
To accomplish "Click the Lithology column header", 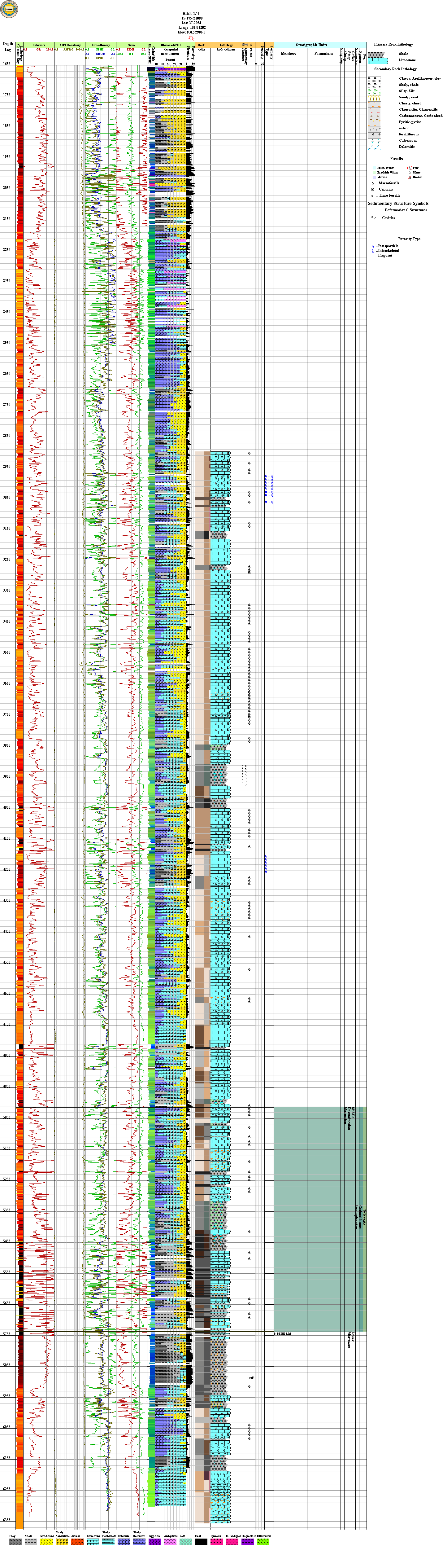I will click(226, 45).
